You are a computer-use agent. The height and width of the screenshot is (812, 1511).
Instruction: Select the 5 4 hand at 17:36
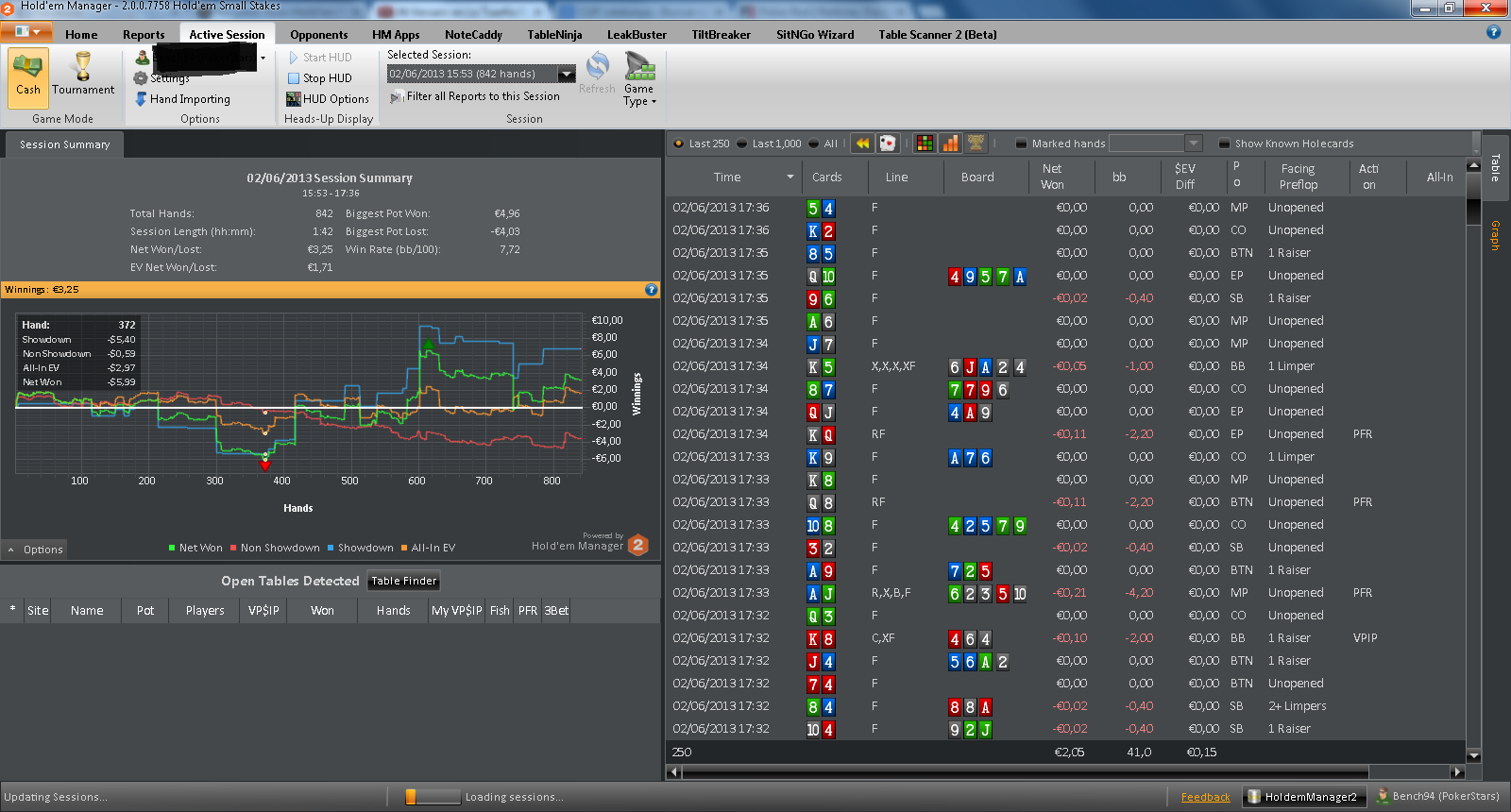1066,208
